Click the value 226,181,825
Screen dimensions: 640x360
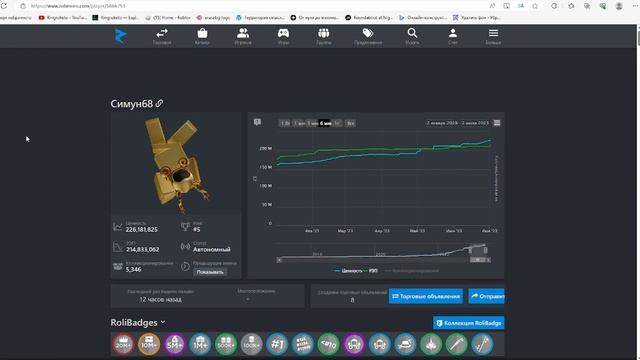(x=141, y=230)
